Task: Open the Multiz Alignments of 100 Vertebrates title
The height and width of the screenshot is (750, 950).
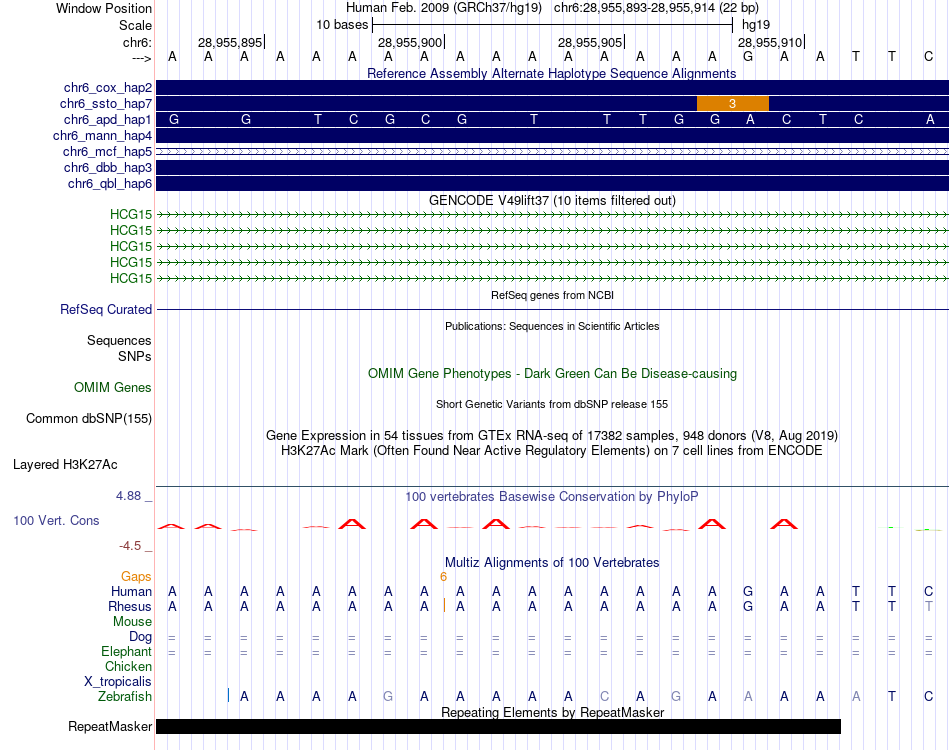Action: click(552, 563)
